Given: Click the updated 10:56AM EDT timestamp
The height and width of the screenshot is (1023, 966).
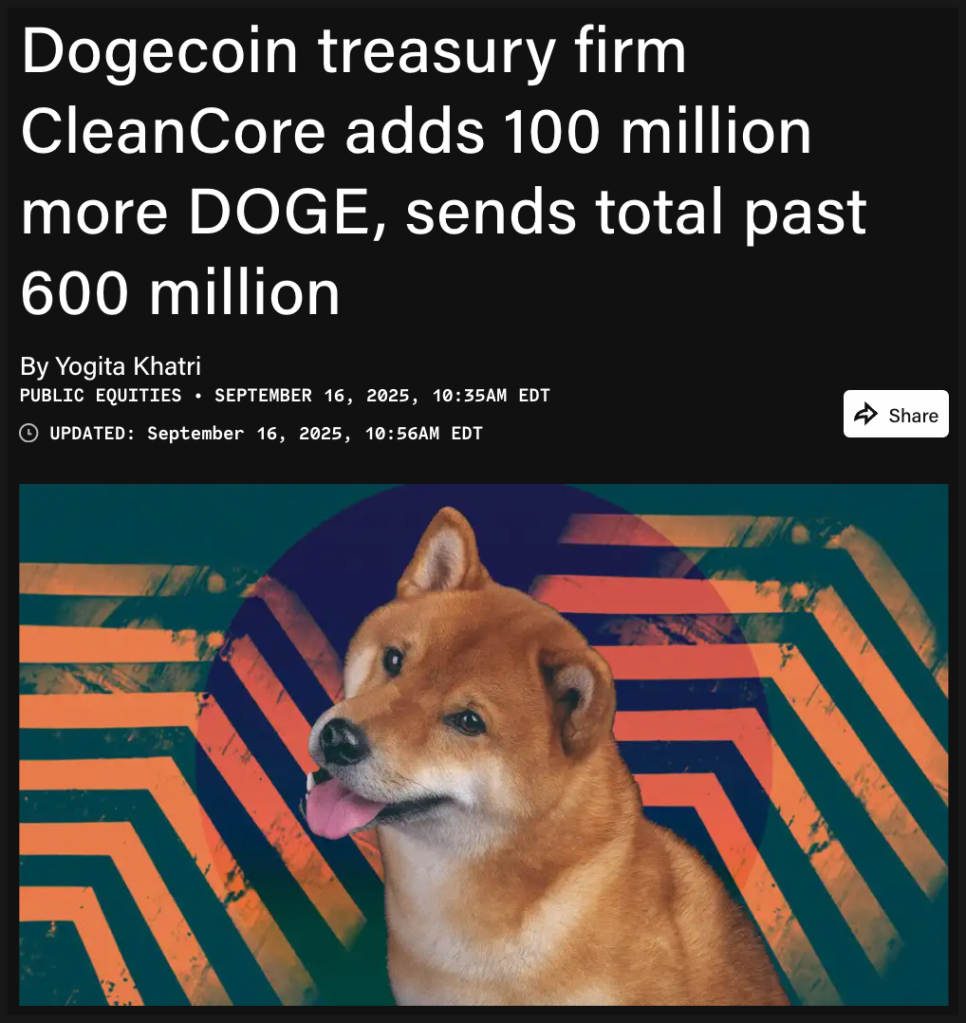Looking at the screenshot, I should click(314, 433).
